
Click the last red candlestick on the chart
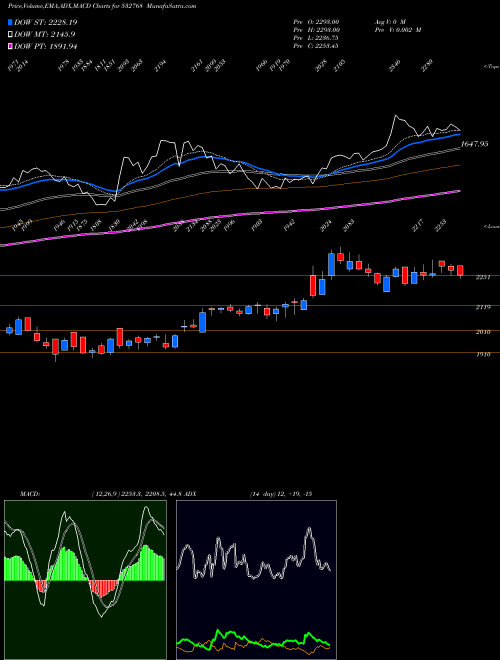(460, 271)
